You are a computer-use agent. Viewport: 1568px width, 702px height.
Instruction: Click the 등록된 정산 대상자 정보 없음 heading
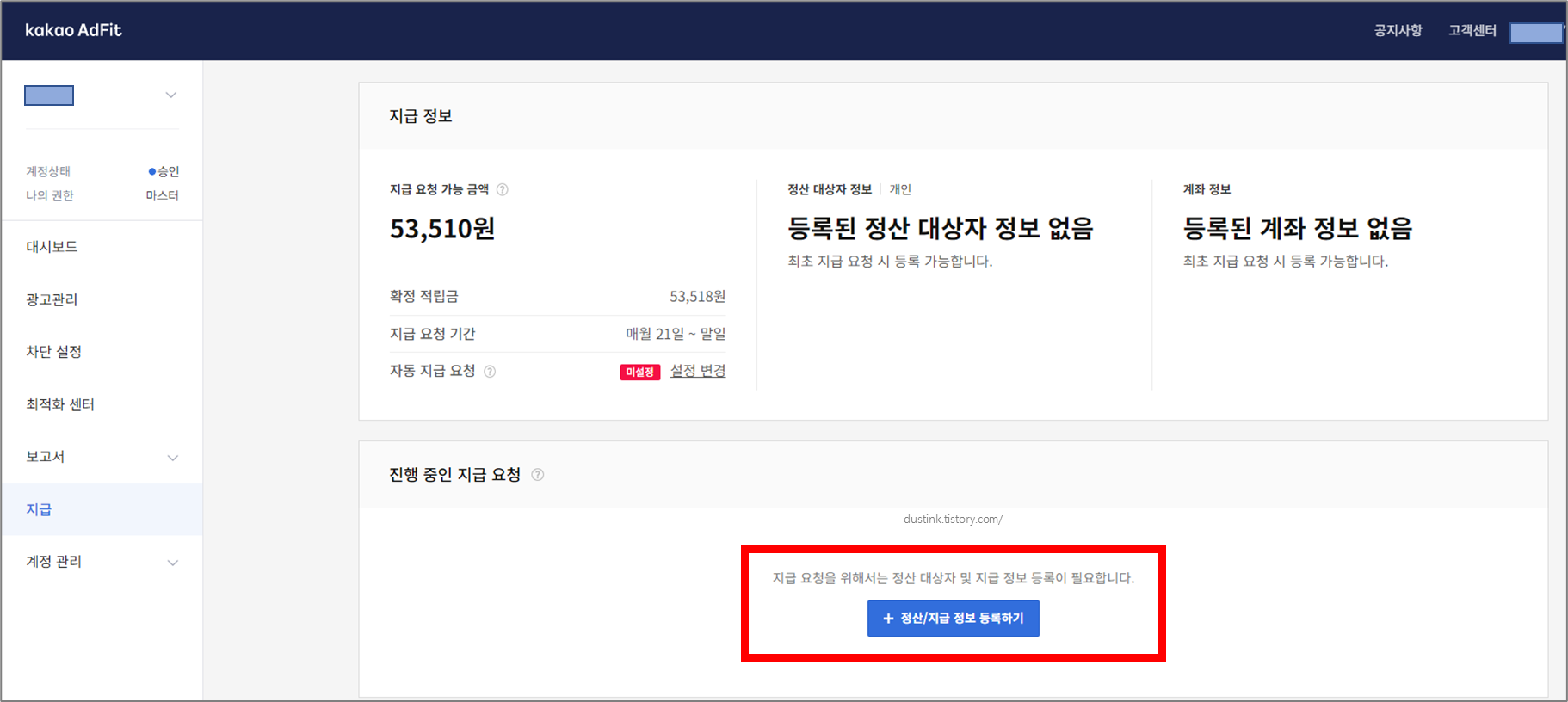941,229
